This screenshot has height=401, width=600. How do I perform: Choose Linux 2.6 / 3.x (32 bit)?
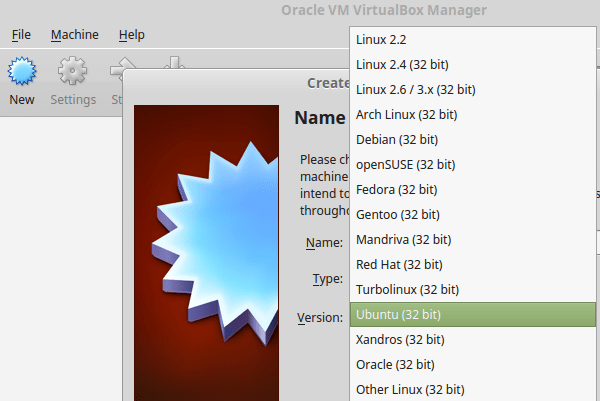(473, 90)
